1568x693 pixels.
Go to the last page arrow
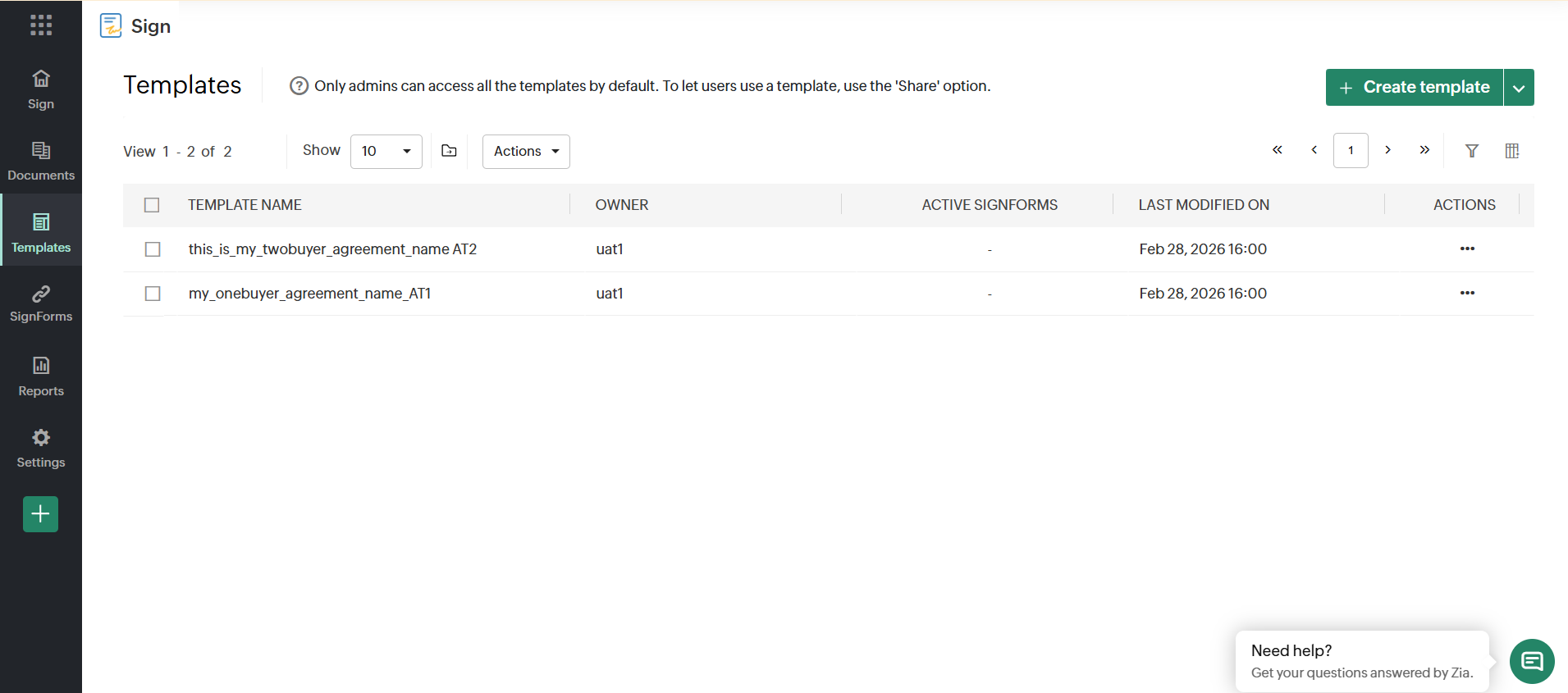click(x=1424, y=150)
